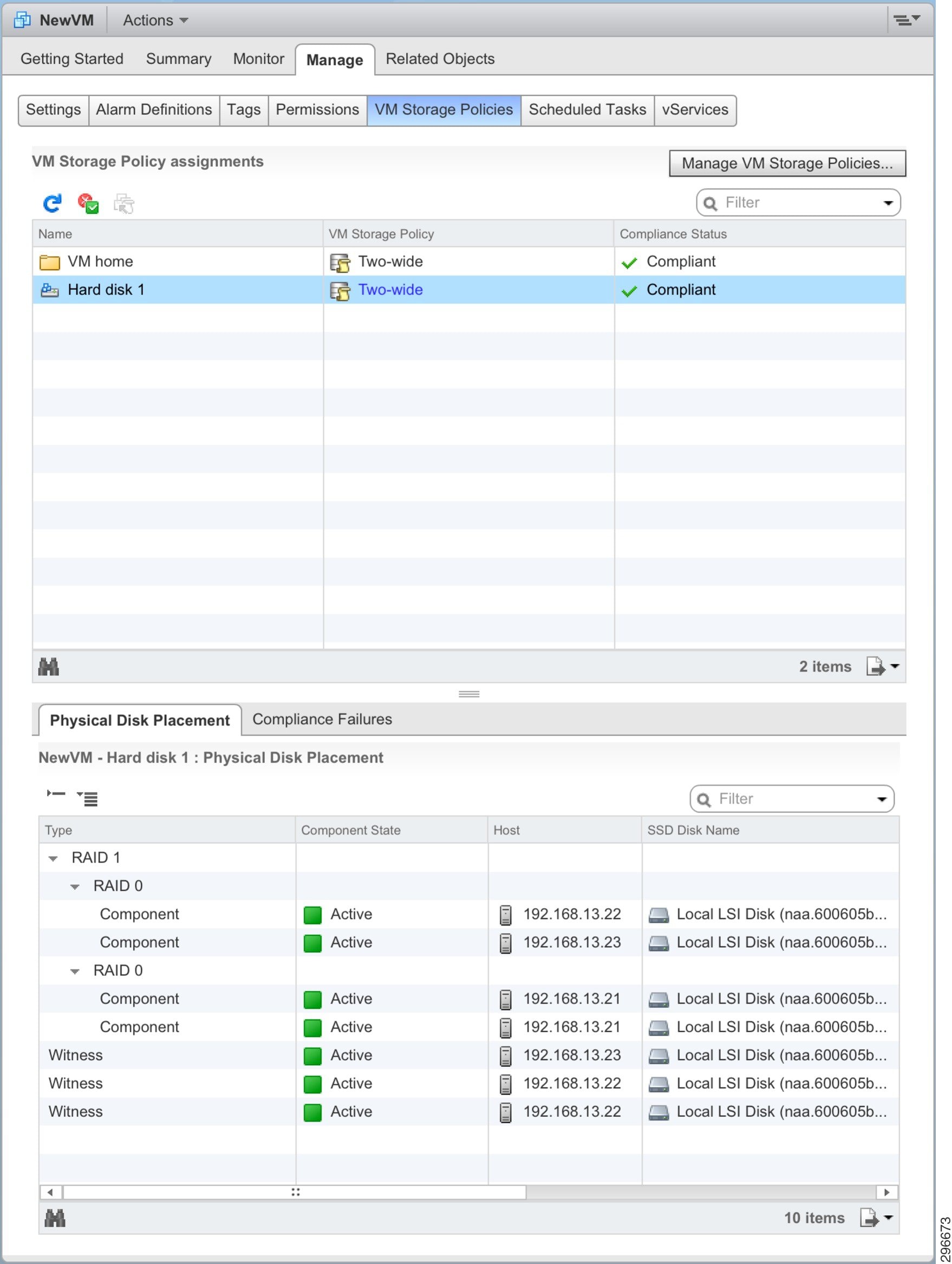Click the export icon beside 10 items
952x1264 pixels.
876,1218
